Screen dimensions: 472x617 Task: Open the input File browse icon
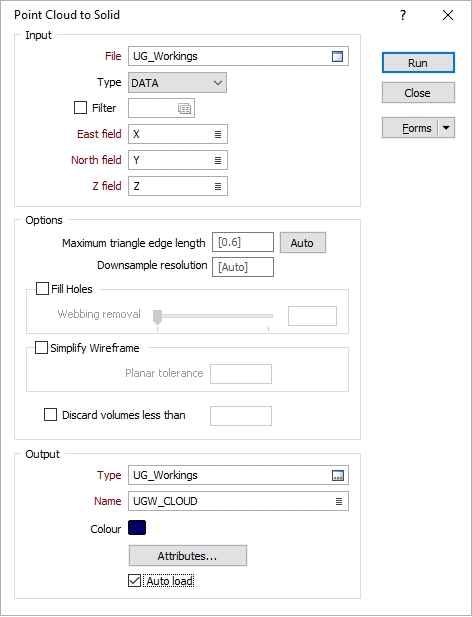tap(337, 56)
